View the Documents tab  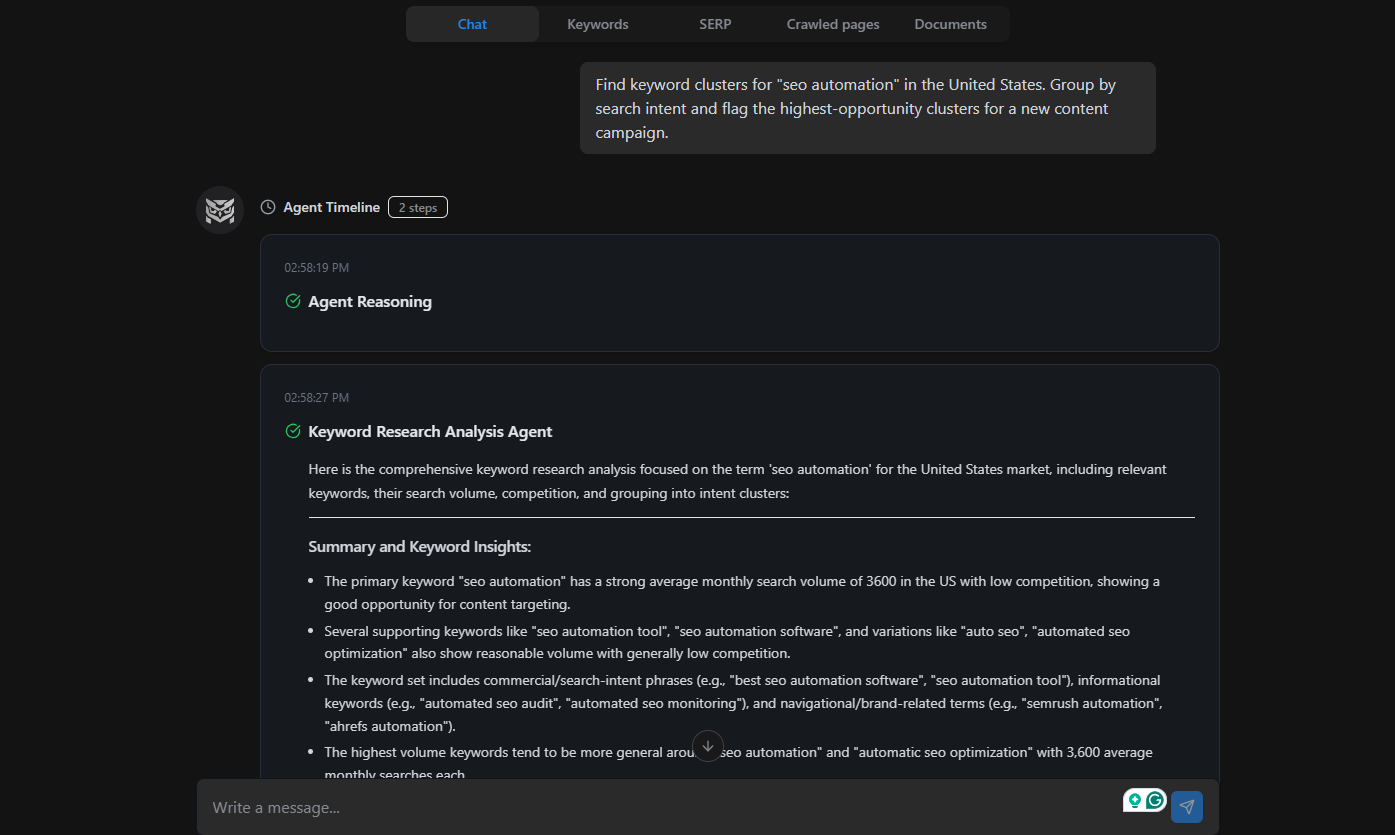coord(950,23)
